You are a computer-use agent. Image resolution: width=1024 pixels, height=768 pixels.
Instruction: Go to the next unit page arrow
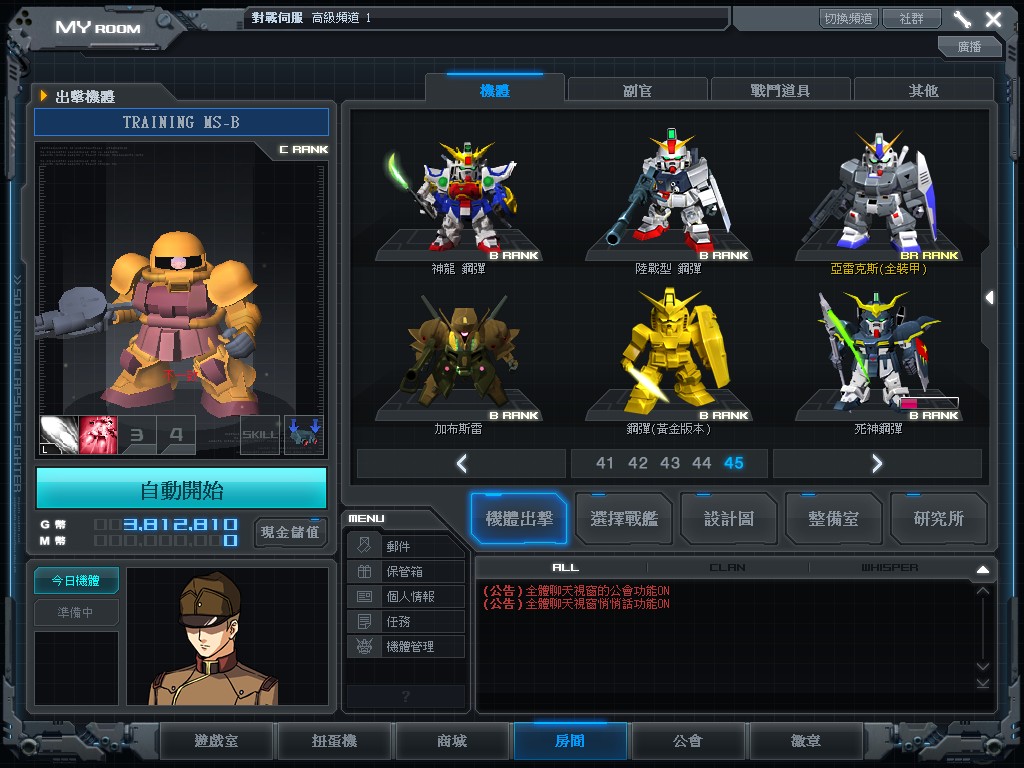click(x=877, y=463)
